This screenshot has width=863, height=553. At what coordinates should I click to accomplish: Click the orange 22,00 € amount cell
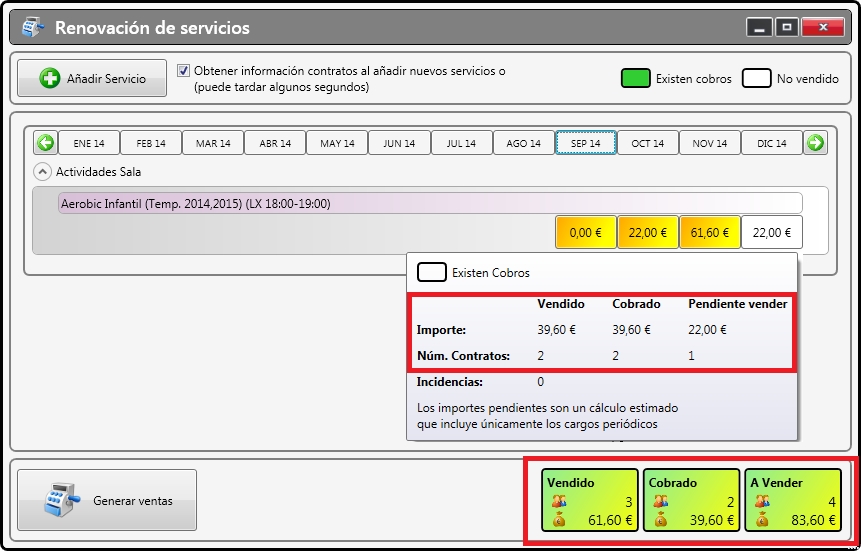pyautogui.click(x=648, y=233)
